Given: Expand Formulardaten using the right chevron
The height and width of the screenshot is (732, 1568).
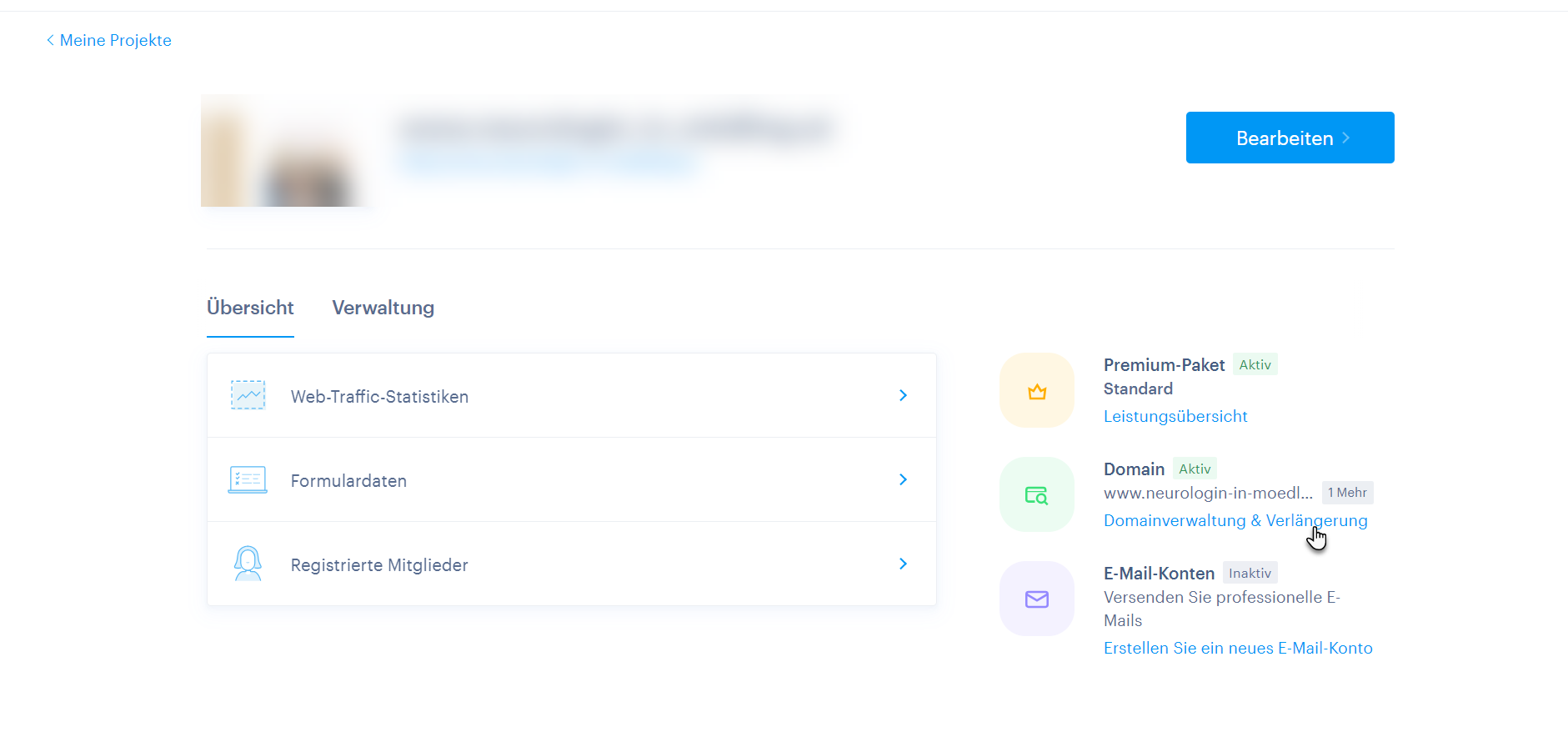Looking at the screenshot, I should point(903,479).
